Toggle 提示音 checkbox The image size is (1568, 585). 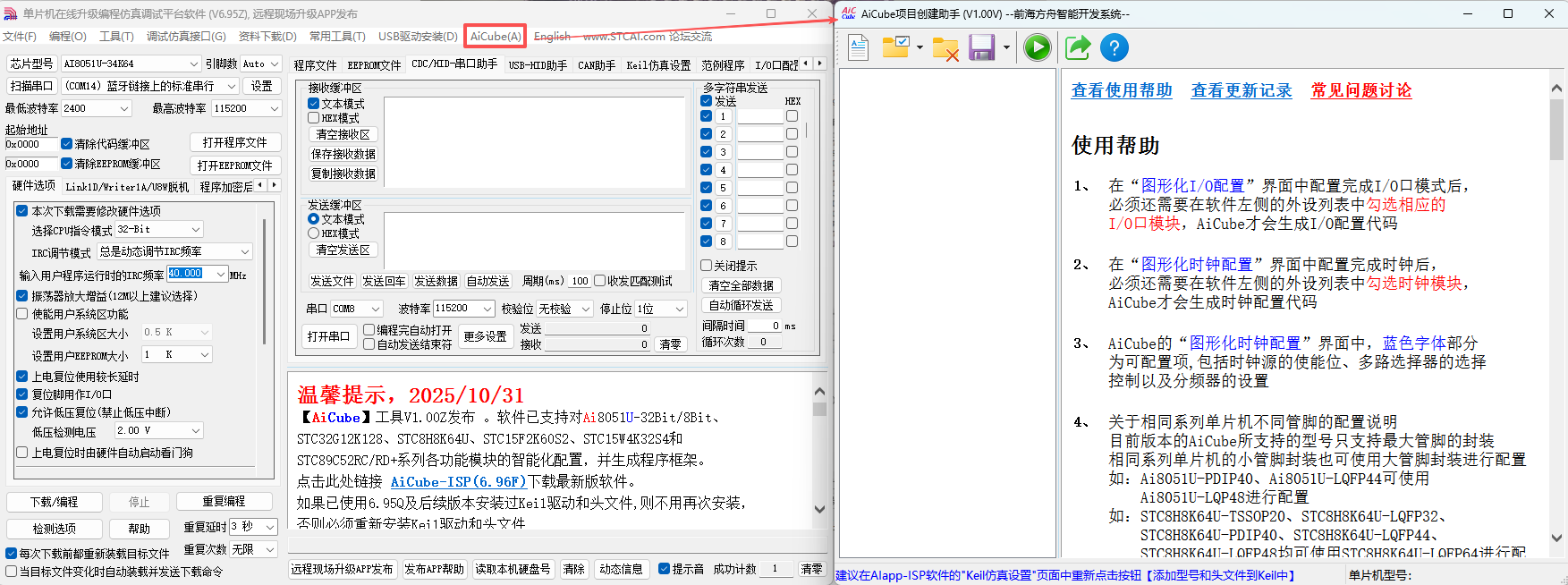(665, 569)
